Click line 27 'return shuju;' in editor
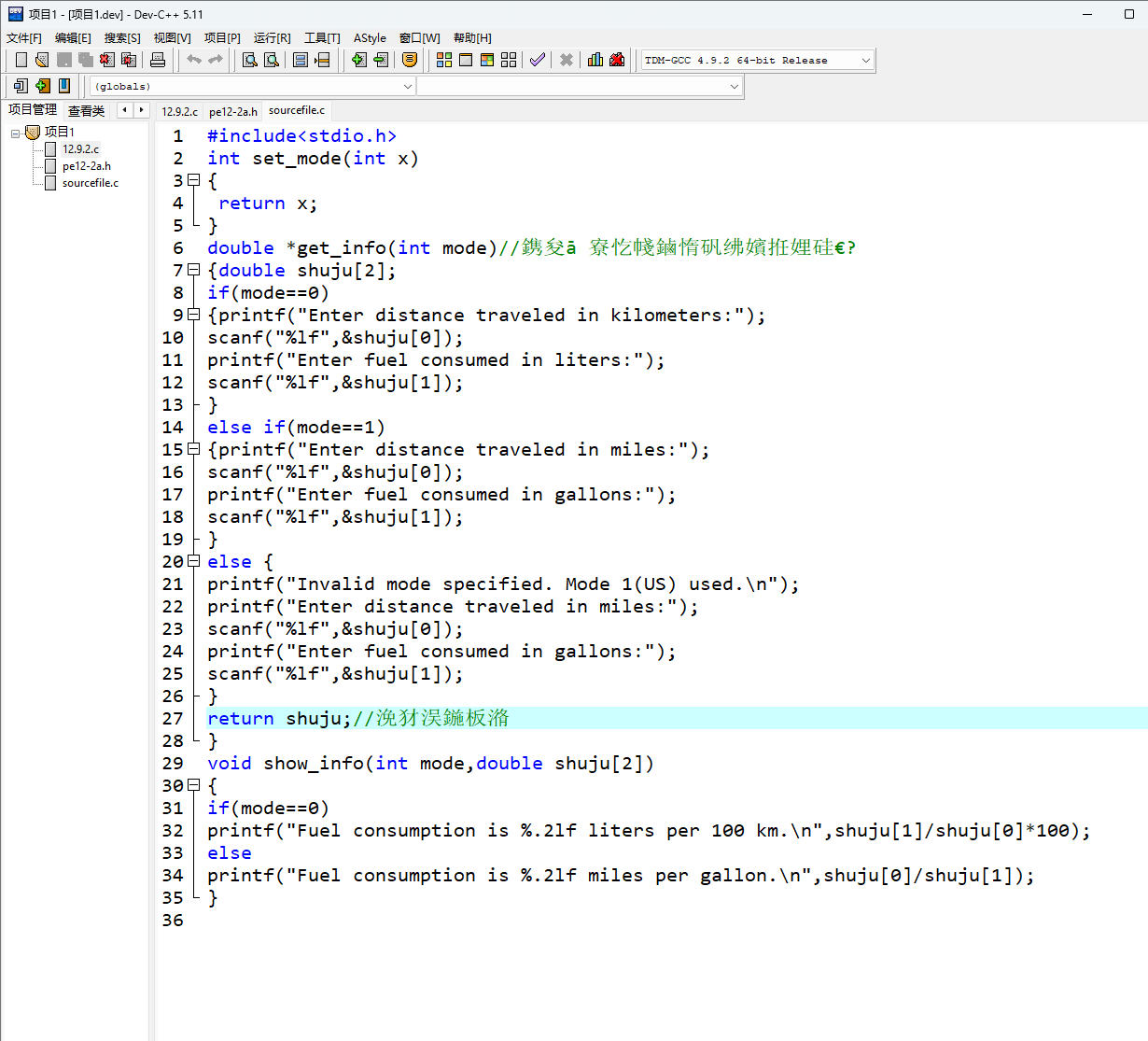The image size is (1148, 1041). tap(278, 718)
